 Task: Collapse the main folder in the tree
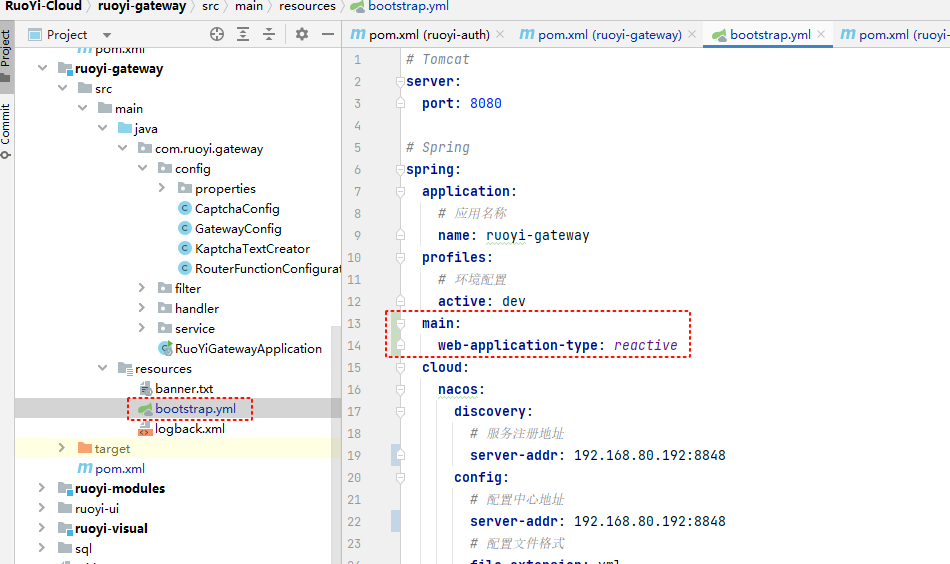82,108
